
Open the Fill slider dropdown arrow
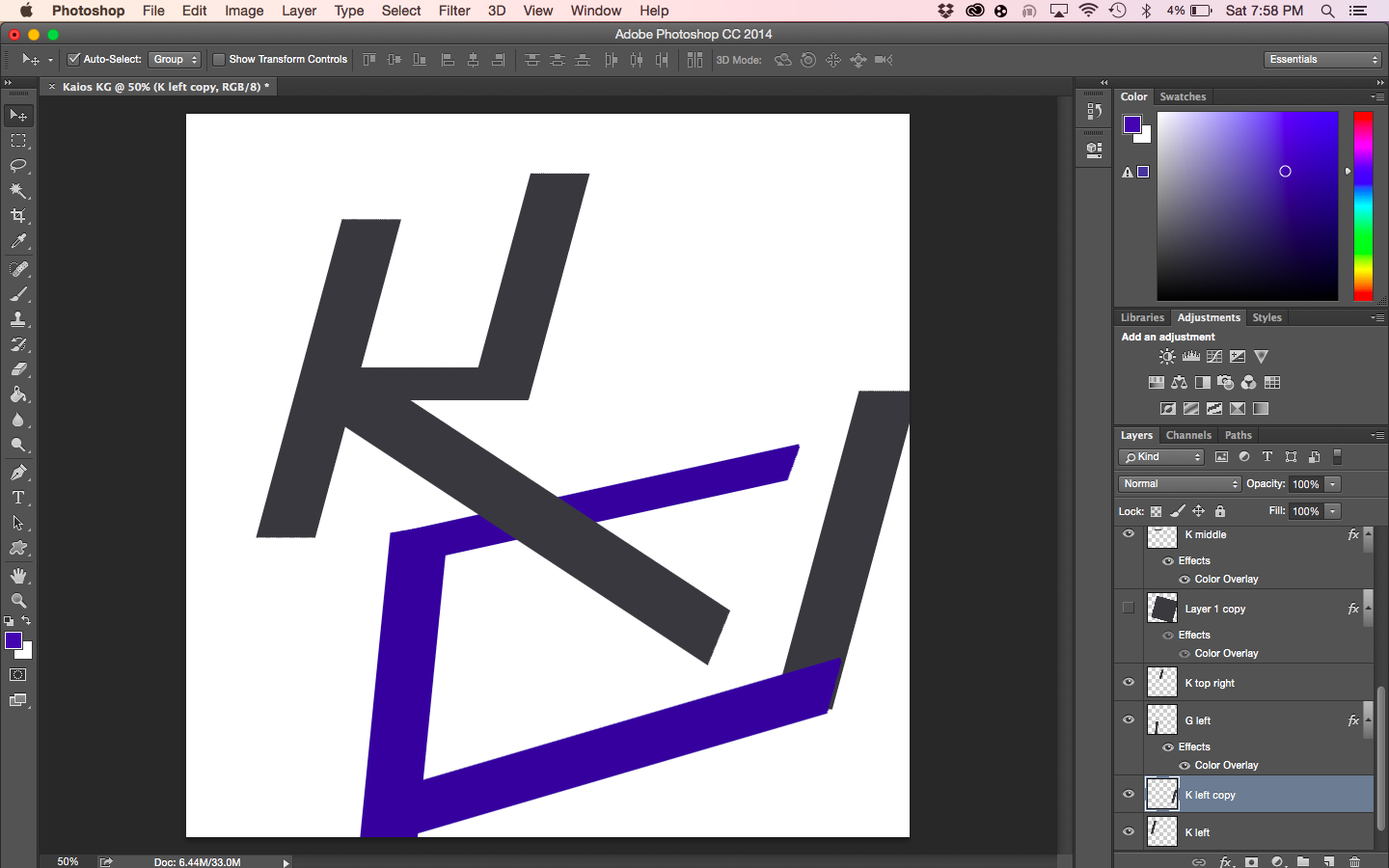(x=1332, y=511)
